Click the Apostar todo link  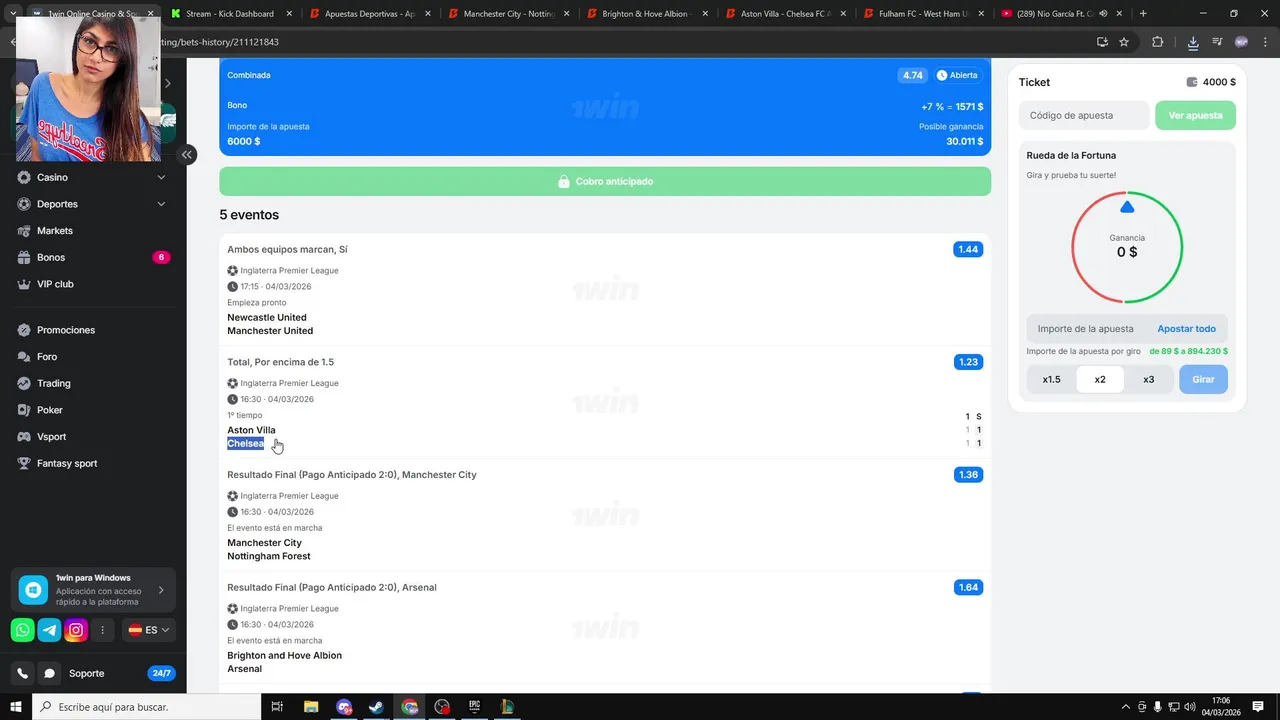coord(1186,329)
